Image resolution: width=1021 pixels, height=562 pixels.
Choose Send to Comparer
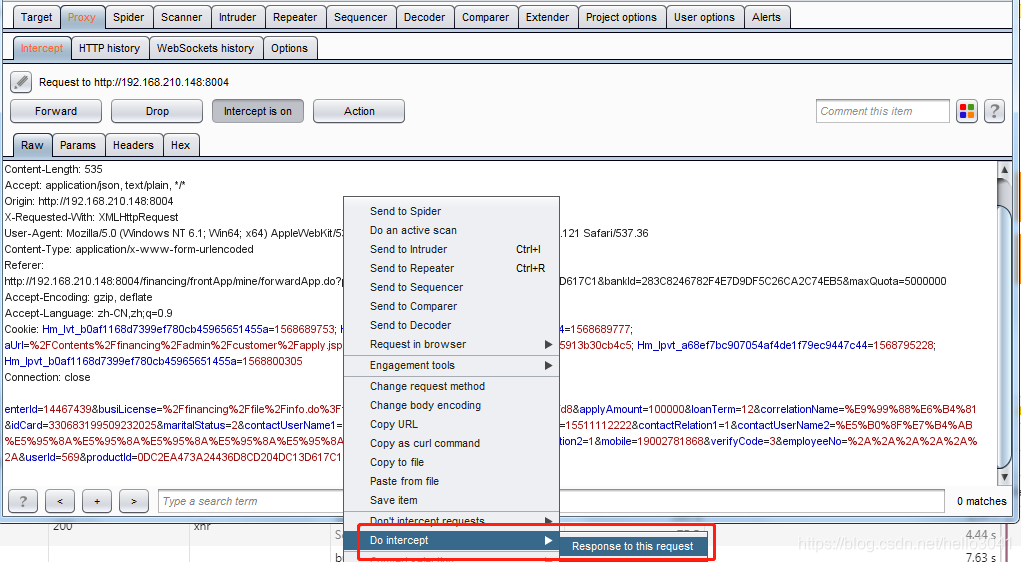point(451,306)
